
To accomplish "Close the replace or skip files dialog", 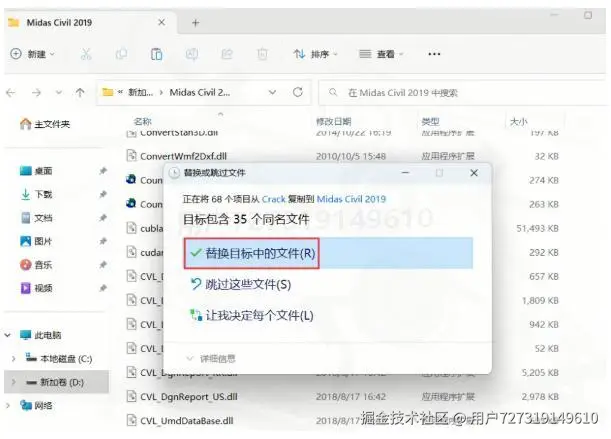I will point(474,173).
